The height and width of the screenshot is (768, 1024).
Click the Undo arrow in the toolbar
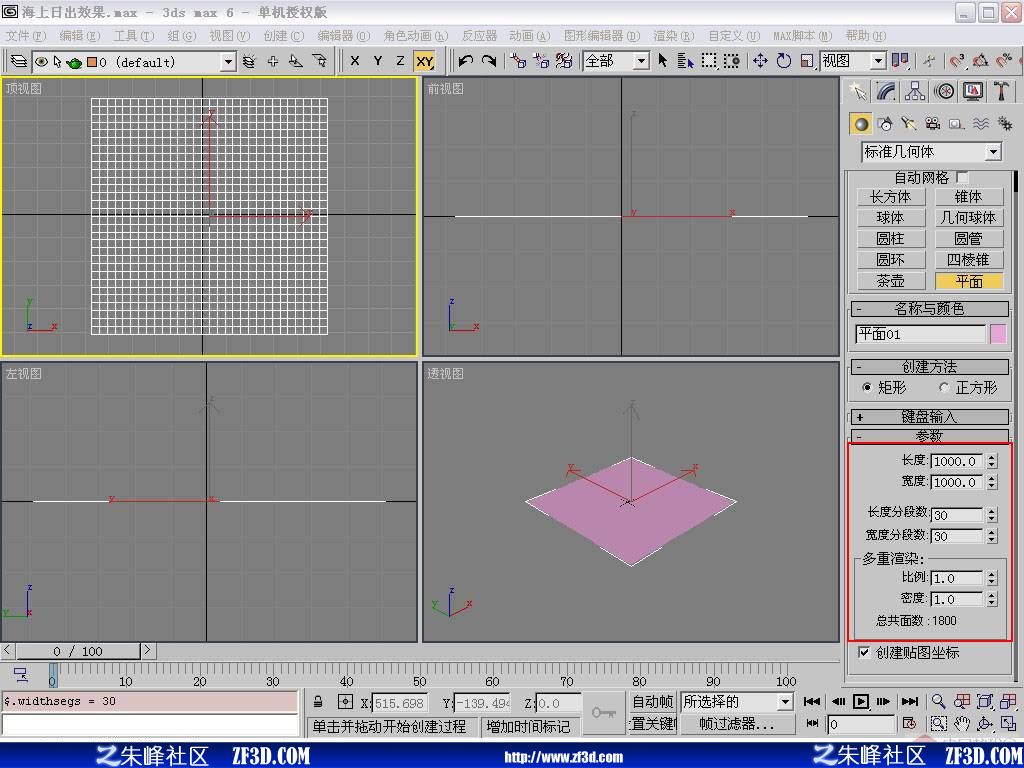point(466,61)
